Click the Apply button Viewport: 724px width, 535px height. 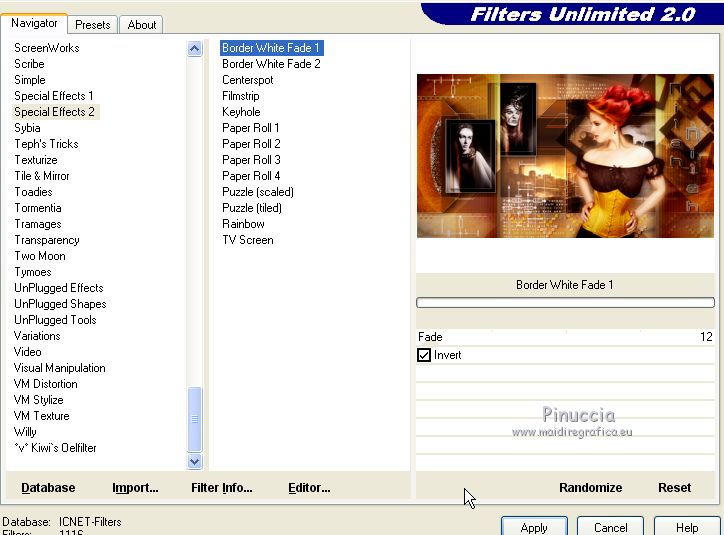[534, 527]
